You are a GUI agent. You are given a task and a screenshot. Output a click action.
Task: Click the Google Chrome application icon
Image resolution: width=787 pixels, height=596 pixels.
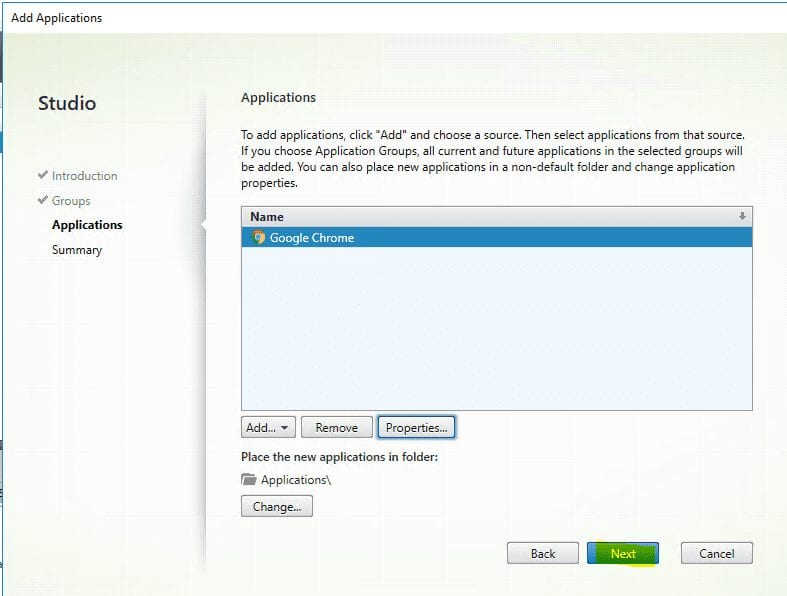(258, 237)
